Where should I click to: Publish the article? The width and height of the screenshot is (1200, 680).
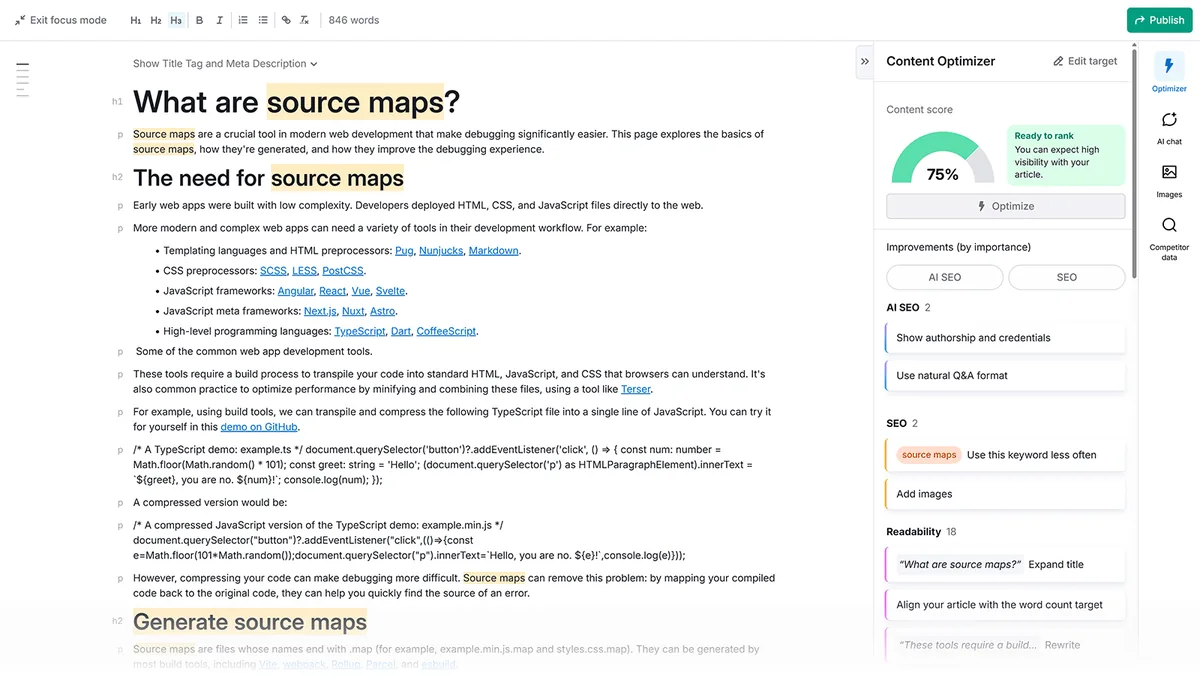1159,20
